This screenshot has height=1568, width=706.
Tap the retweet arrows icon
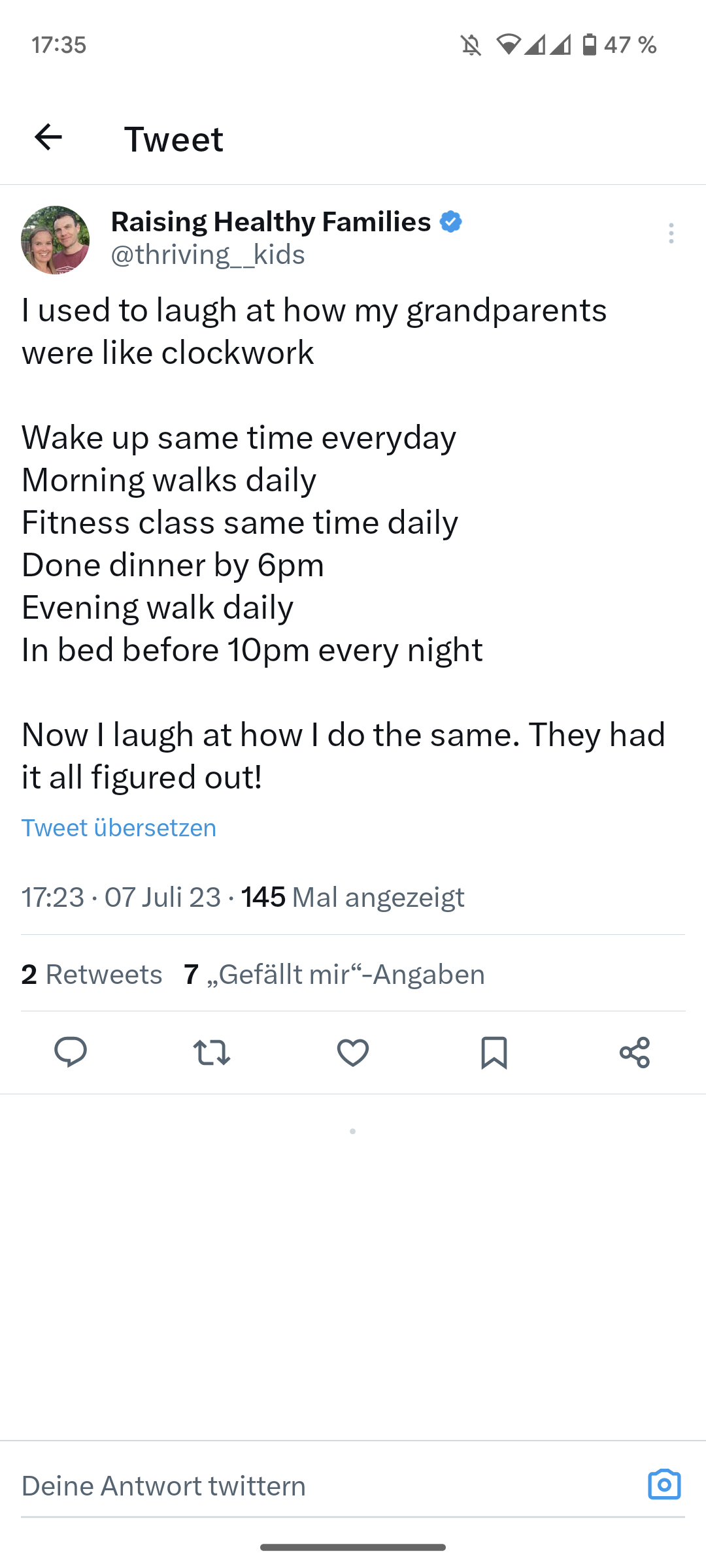212,1052
